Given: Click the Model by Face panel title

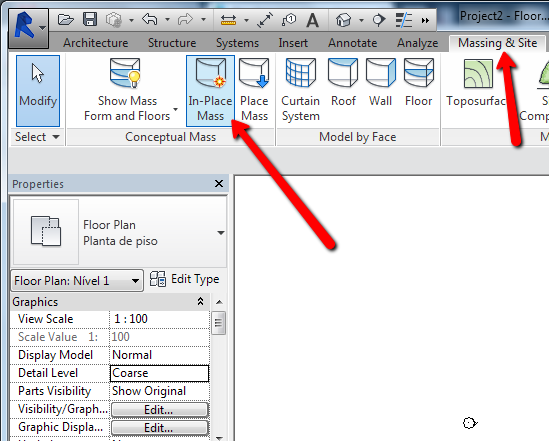Looking at the screenshot, I should 357,137.
